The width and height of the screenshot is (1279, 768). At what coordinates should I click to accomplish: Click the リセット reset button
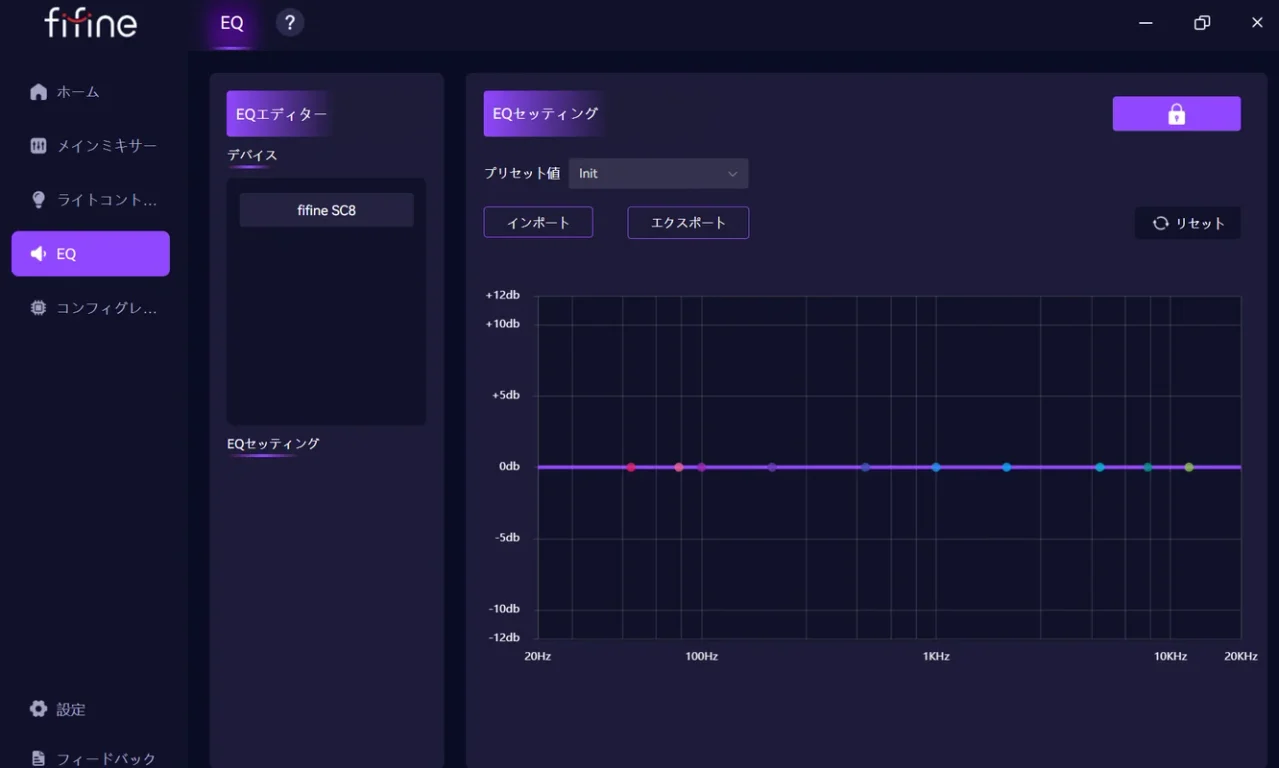[1188, 223]
